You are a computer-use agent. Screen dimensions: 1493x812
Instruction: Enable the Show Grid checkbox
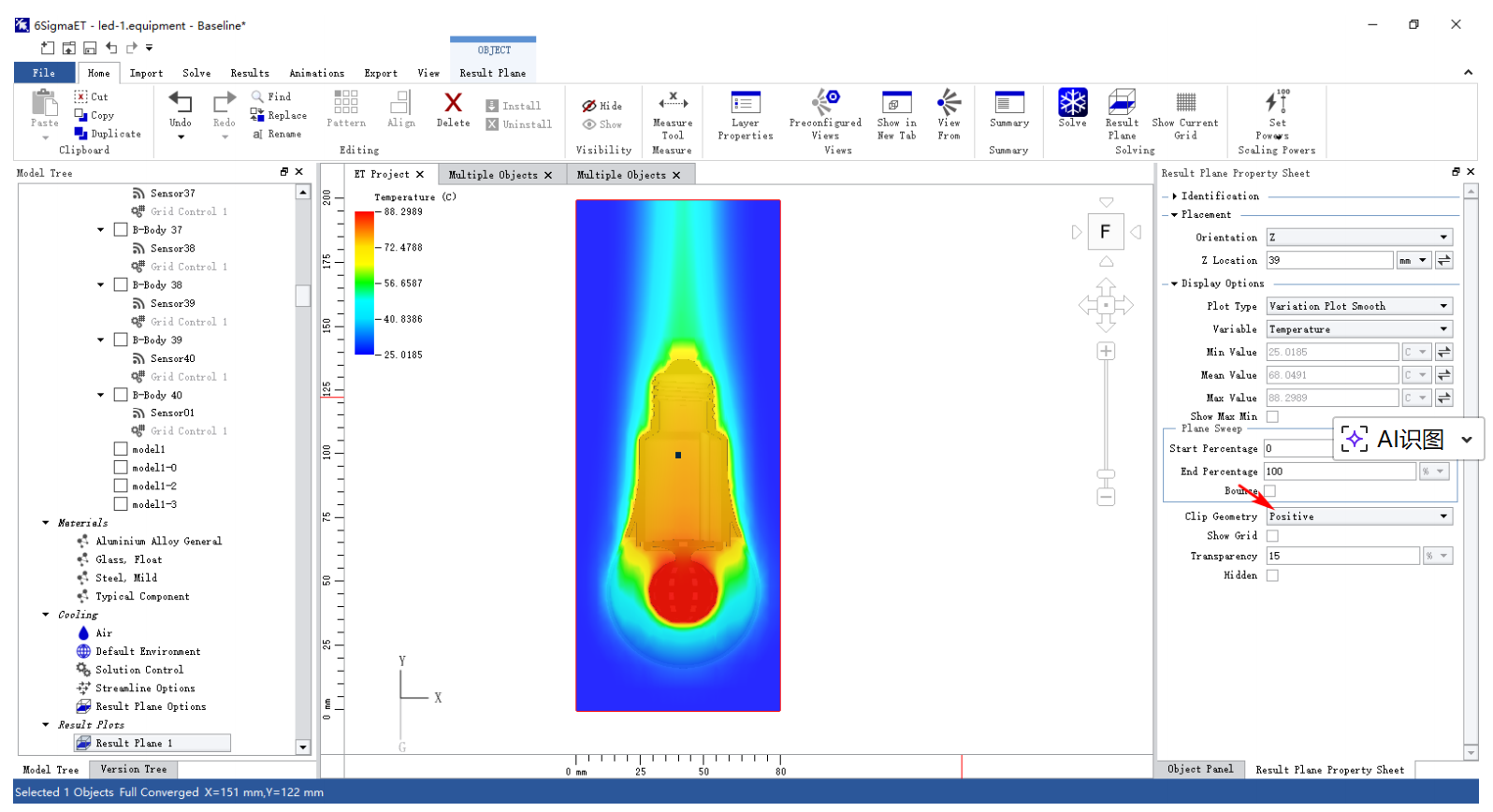(1272, 536)
